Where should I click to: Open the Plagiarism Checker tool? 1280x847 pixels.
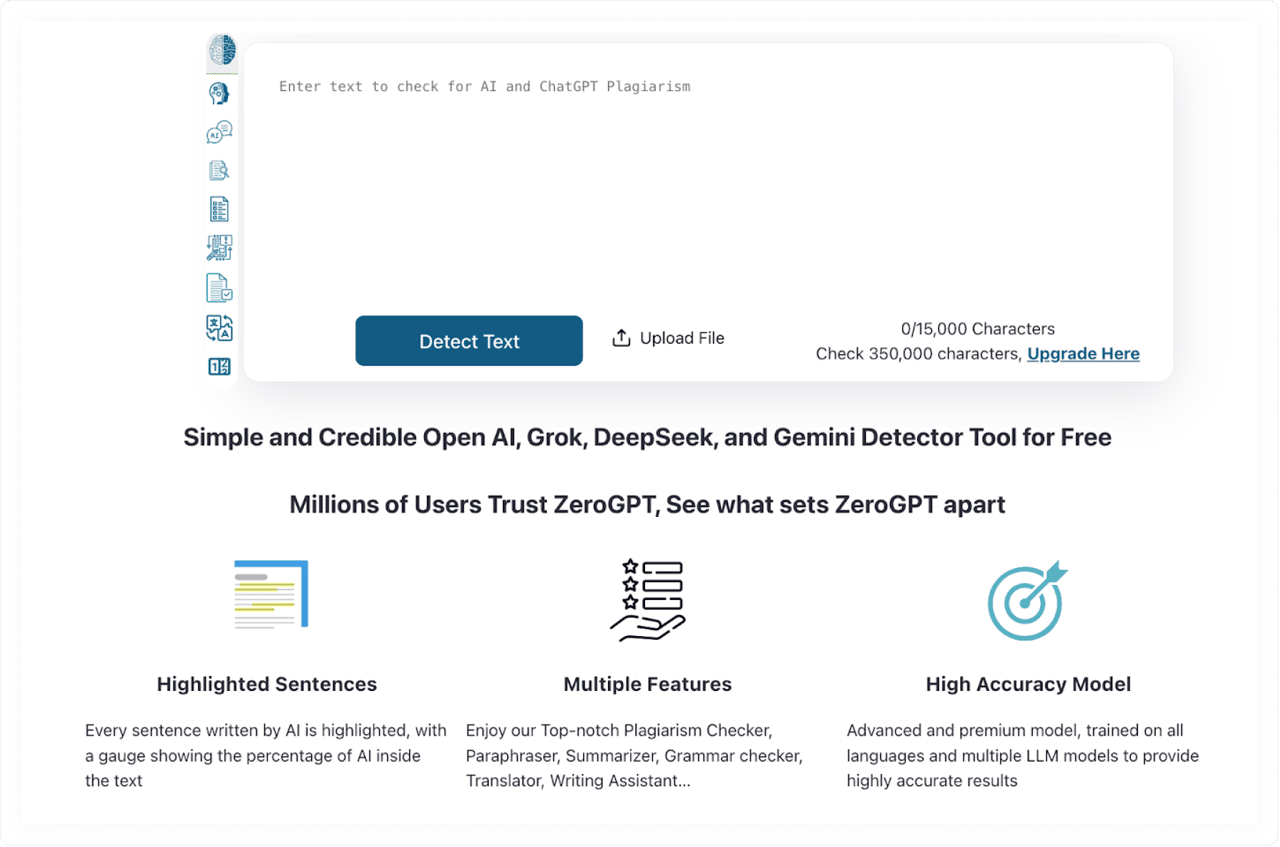pos(220,170)
